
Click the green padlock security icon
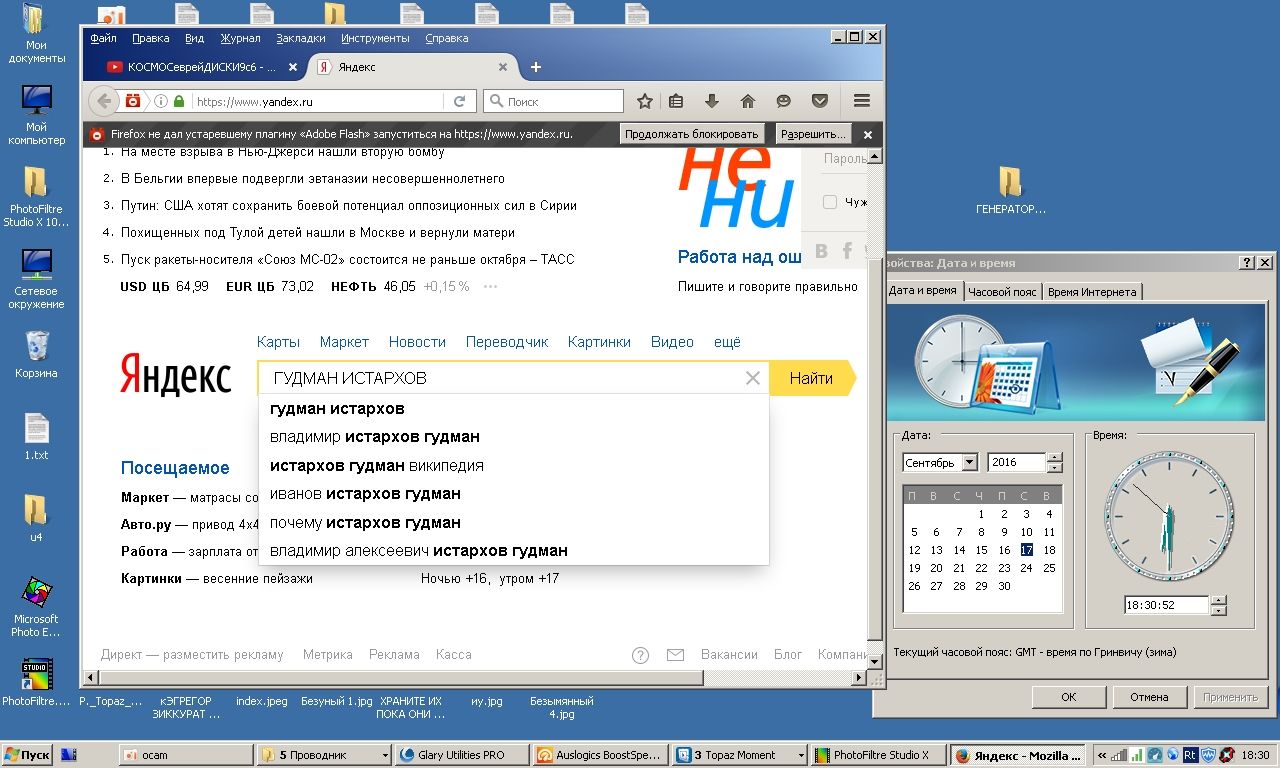point(179,101)
